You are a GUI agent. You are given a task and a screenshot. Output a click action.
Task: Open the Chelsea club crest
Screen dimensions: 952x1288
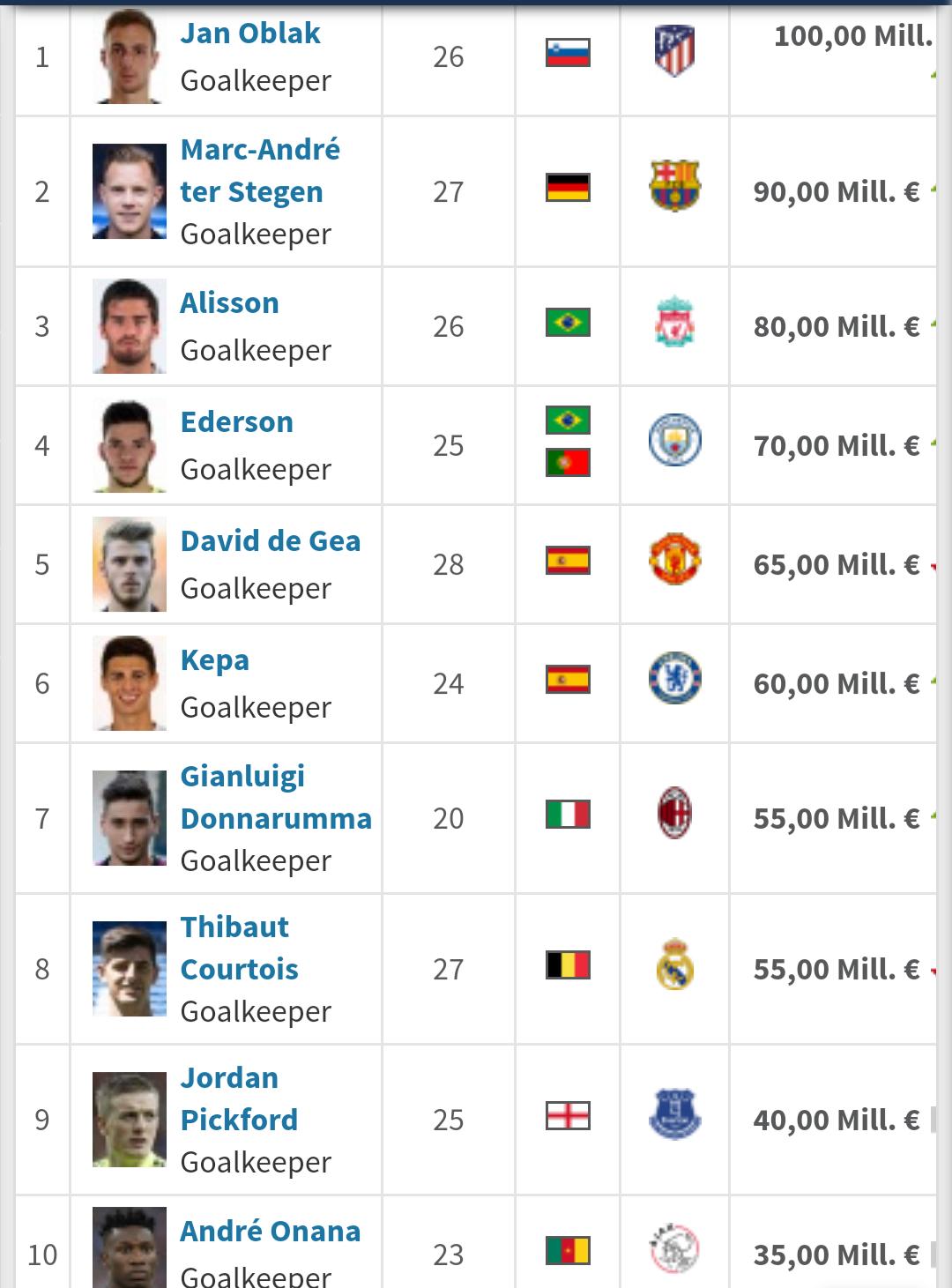coord(675,678)
